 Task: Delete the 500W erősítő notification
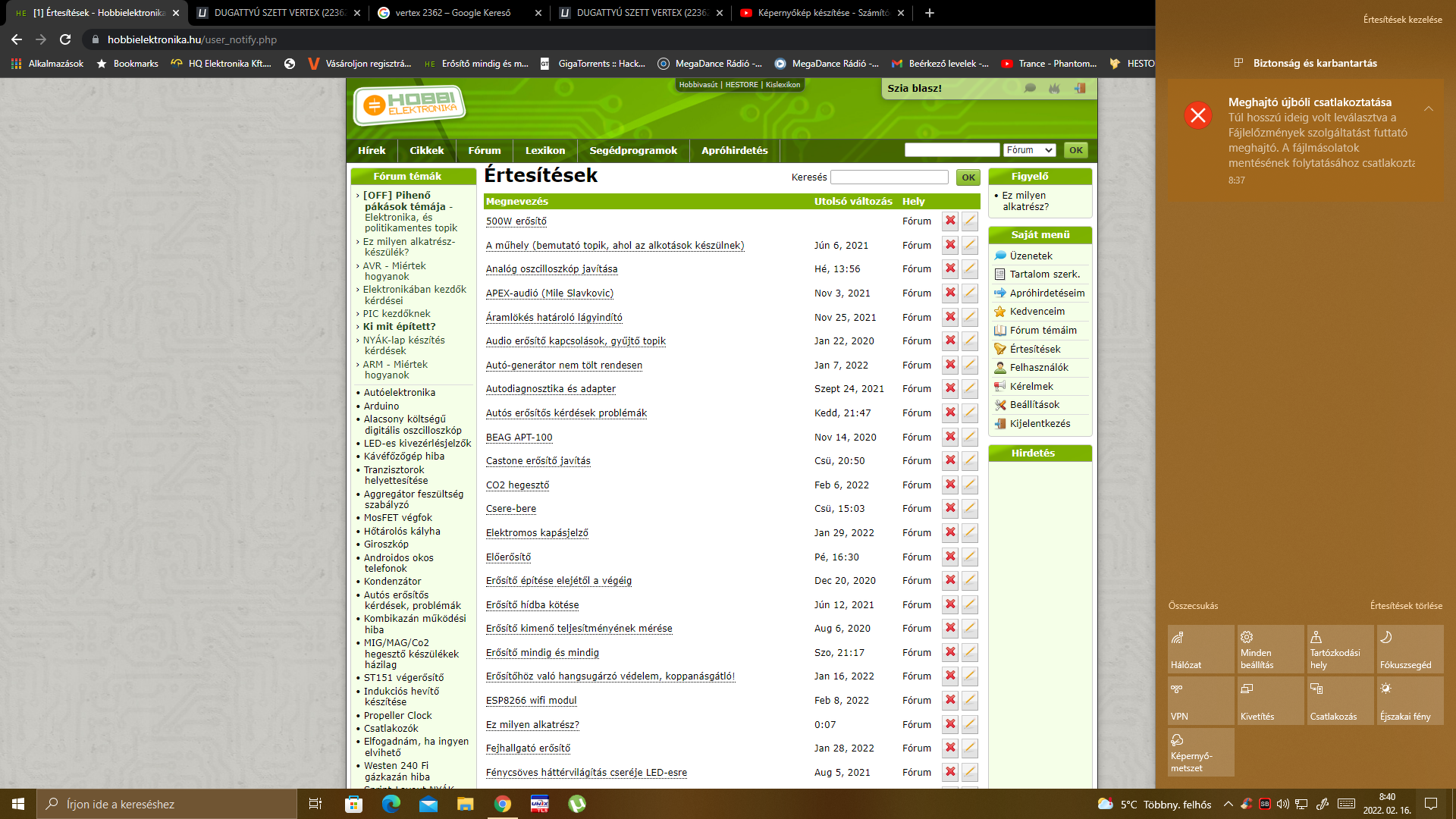coord(949,221)
